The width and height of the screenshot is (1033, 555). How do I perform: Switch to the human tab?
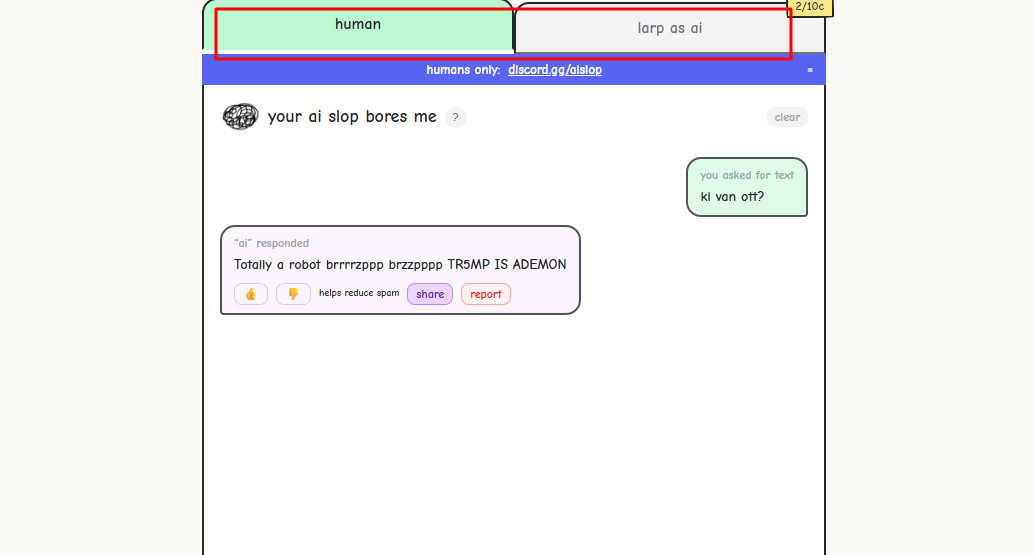tap(358, 25)
